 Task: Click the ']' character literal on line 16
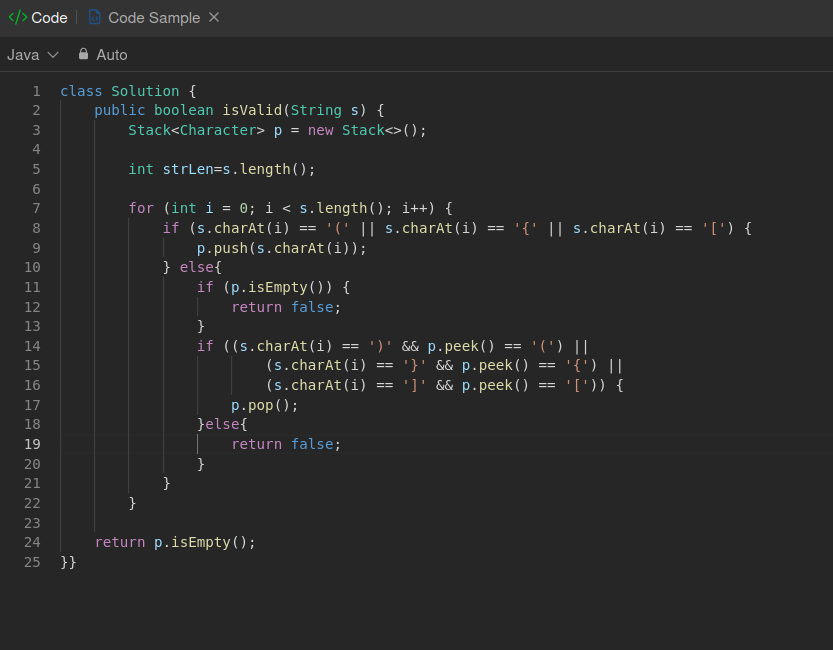tap(414, 385)
